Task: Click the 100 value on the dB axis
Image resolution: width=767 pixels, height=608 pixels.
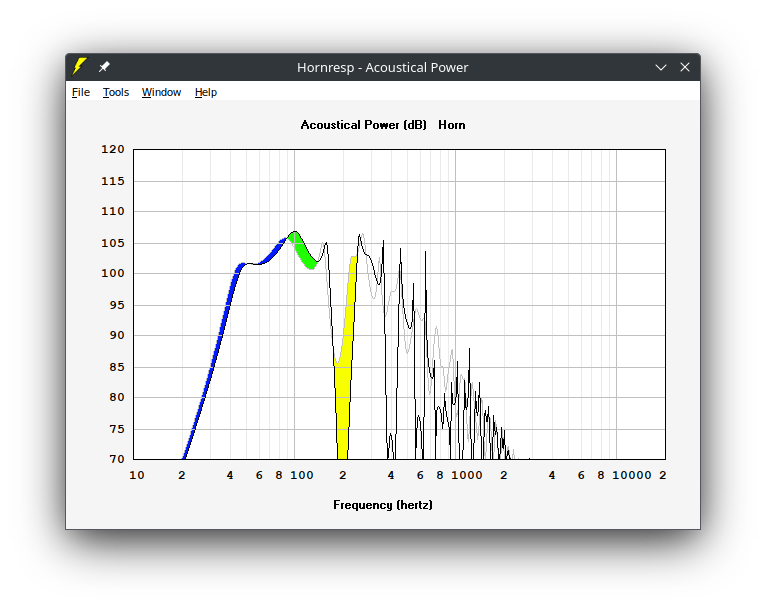Action: pyautogui.click(x=113, y=273)
